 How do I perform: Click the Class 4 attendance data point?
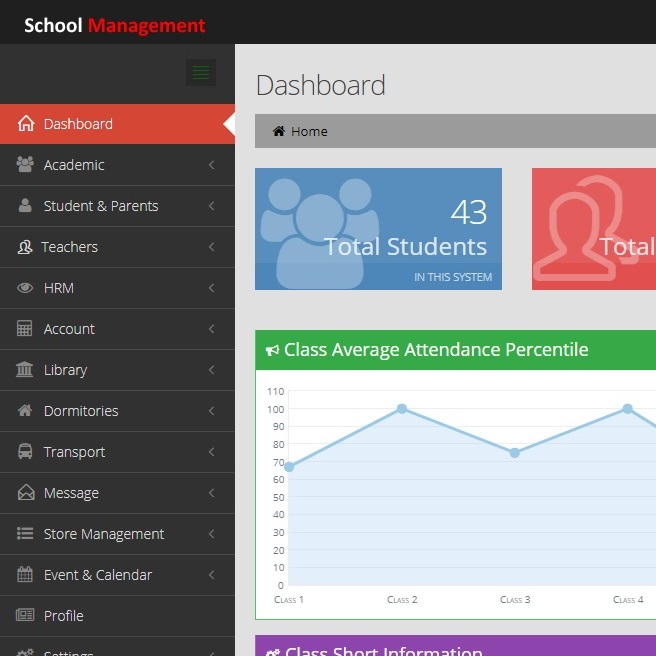(x=628, y=408)
